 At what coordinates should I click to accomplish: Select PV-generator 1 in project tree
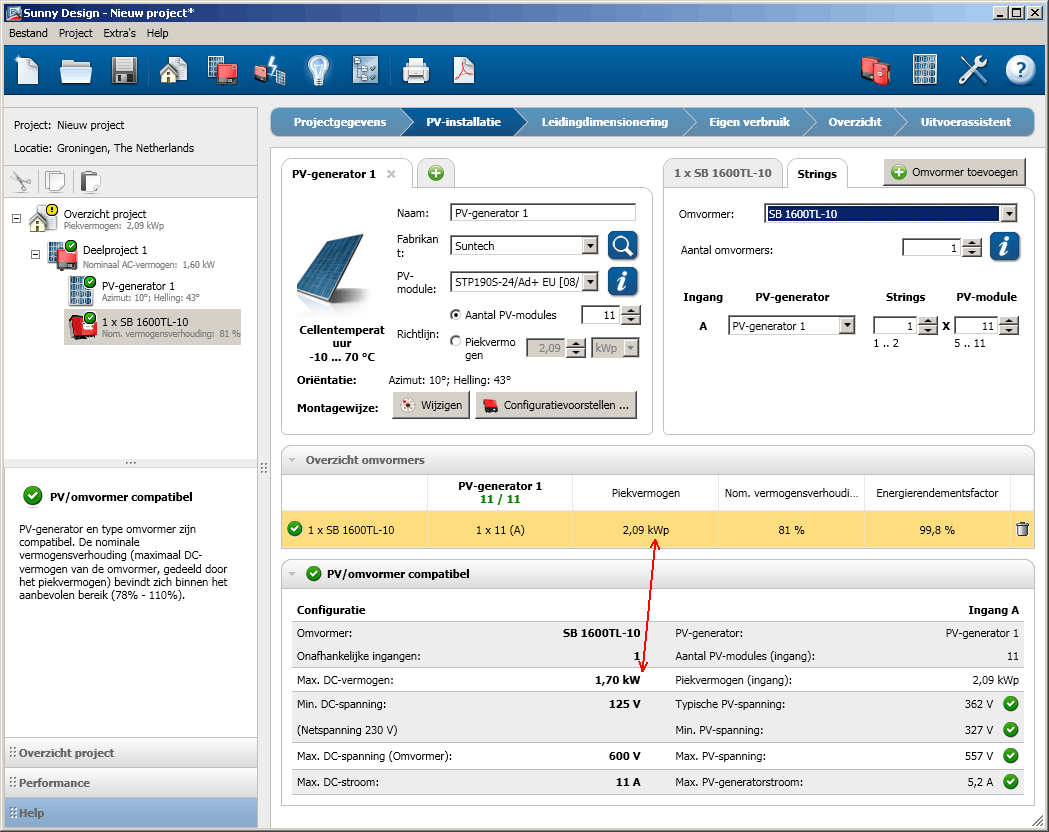[137, 291]
